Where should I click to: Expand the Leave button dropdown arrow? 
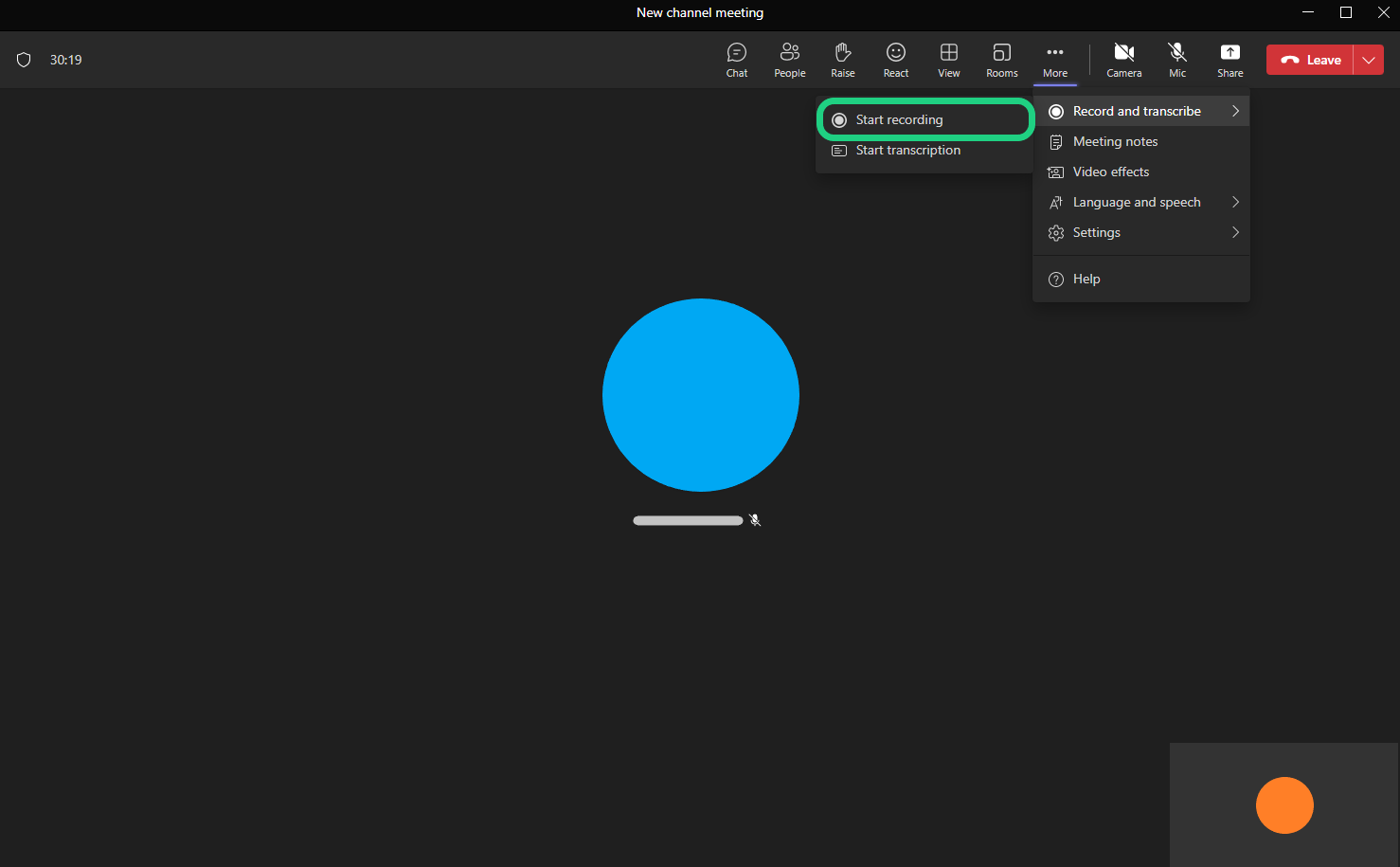pyautogui.click(x=1369, y=60)
